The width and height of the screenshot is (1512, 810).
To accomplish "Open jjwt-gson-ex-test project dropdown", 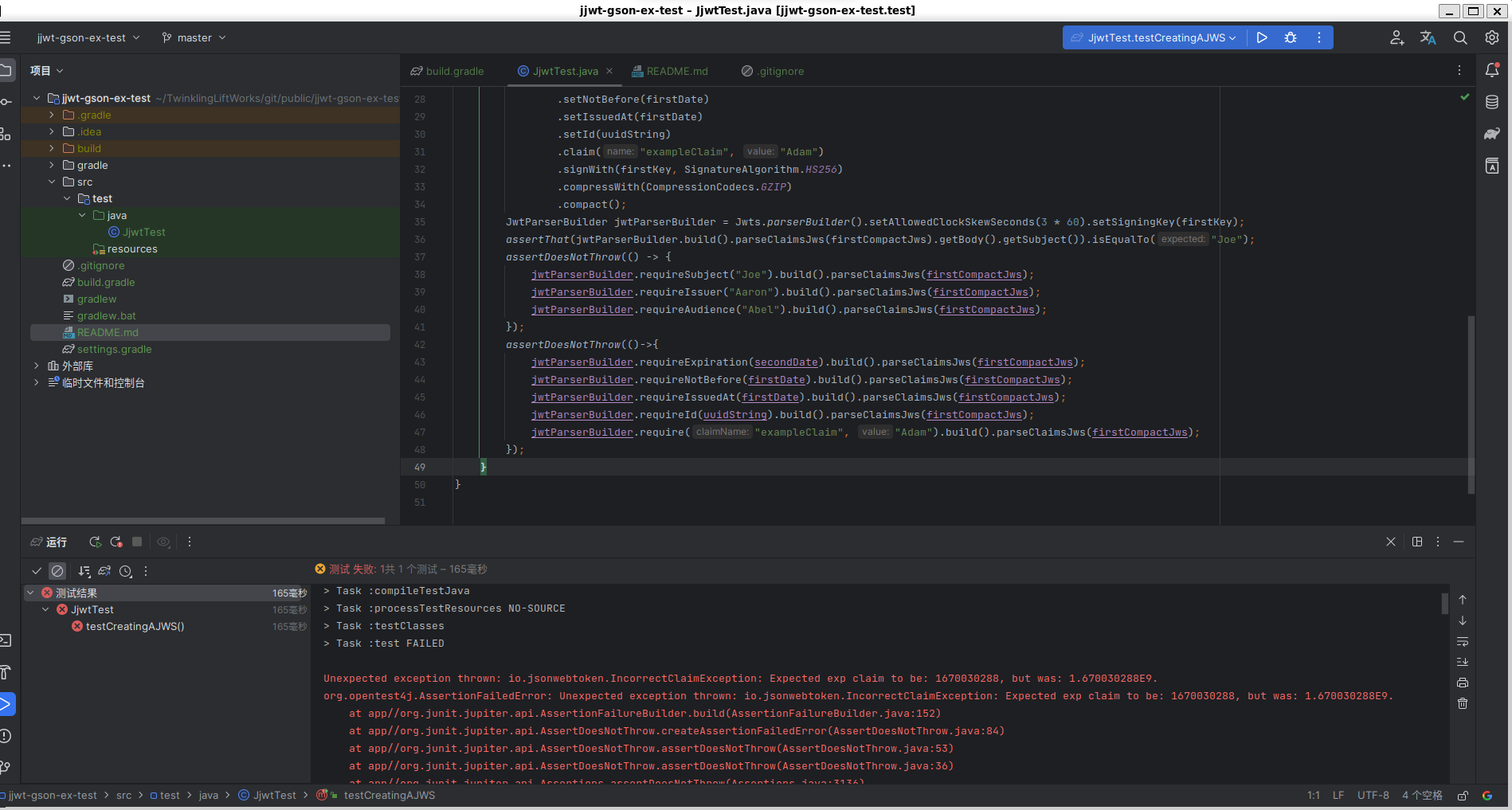I will (88, 37).
